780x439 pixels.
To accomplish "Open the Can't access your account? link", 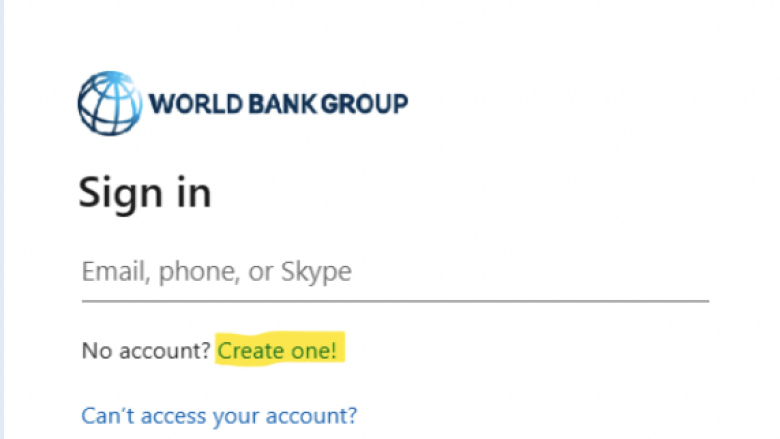I will coord(219,416).
